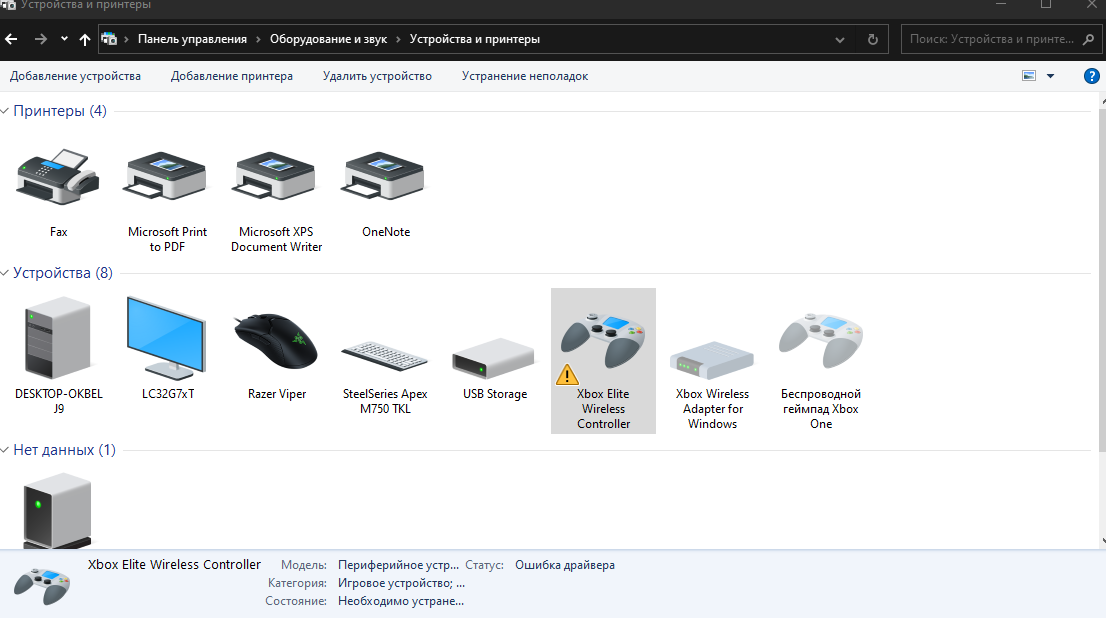Image resolution: width=1106 pixels, height=618 pixels.
Task: Click the Ошибка драйвера status text
Action: (565, 565)
